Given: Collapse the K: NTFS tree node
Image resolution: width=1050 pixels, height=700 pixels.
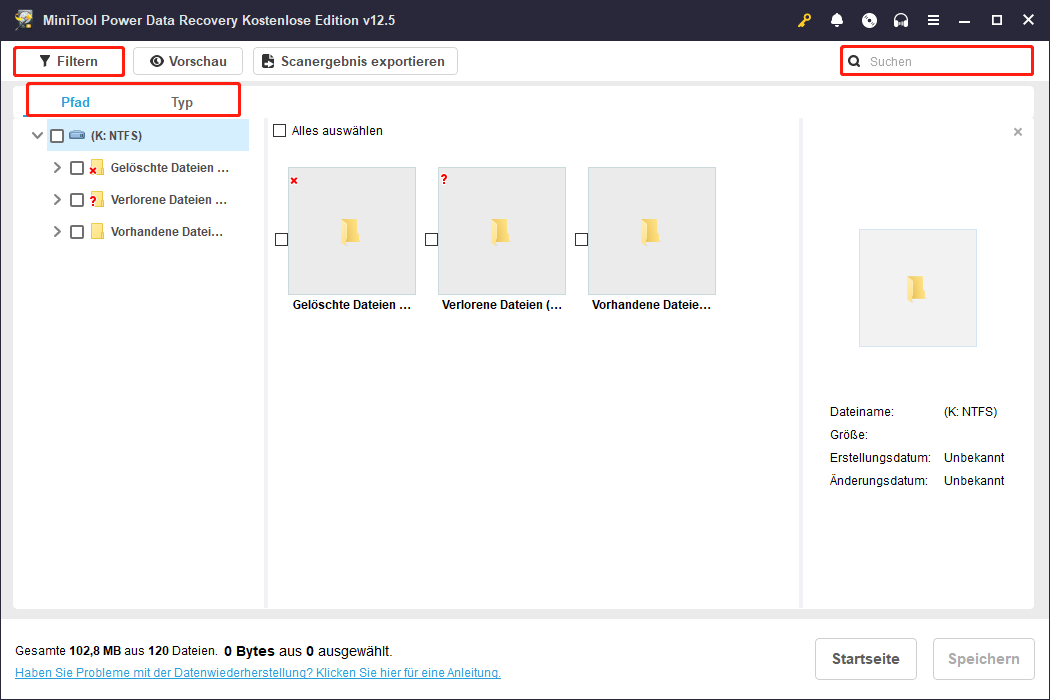Looking at the screenshot, I should 38,135.
